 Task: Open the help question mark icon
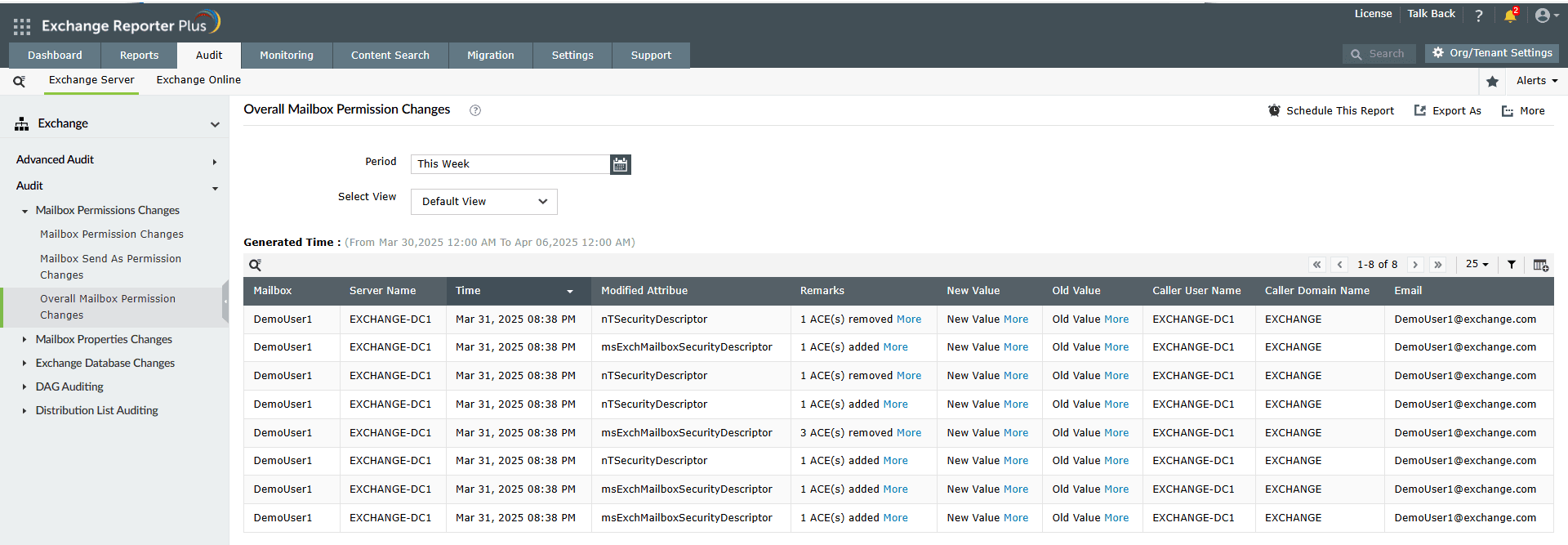[1478, 16]
